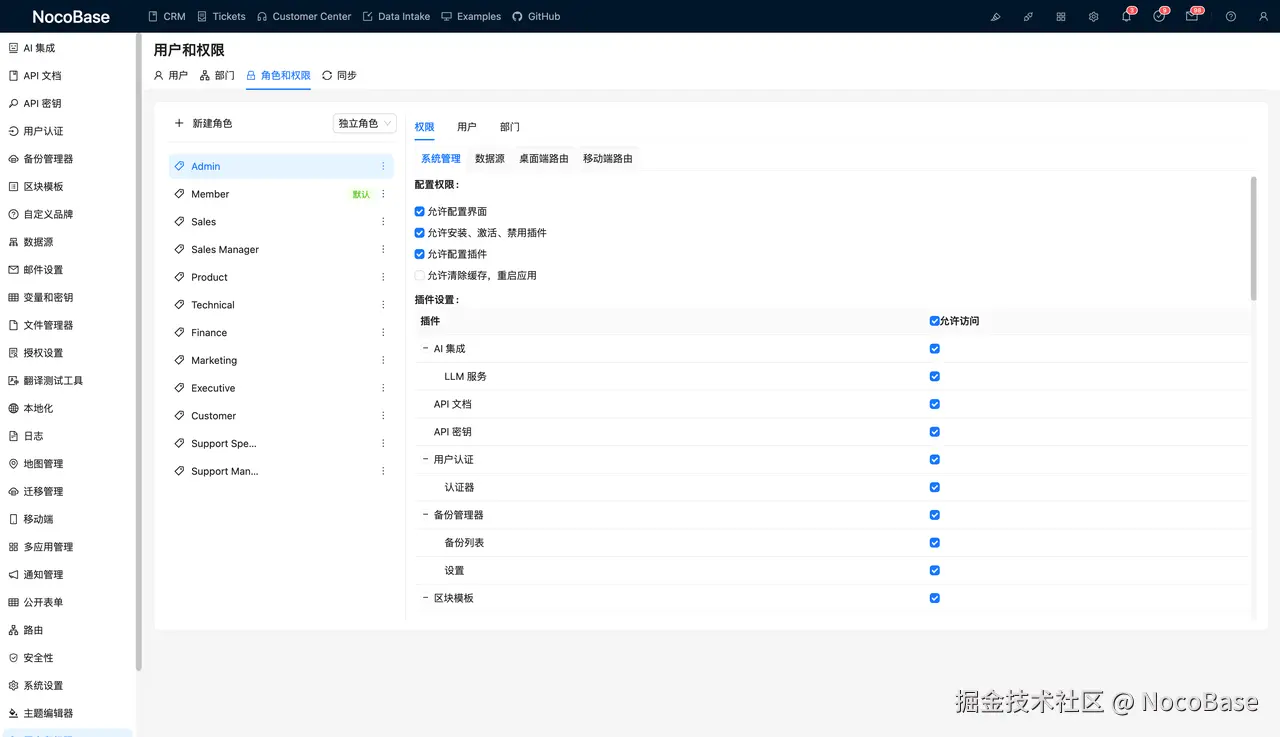Click the left sidebar scrollbar
The width and height of the screenshot is (1280, 737).
139,350
